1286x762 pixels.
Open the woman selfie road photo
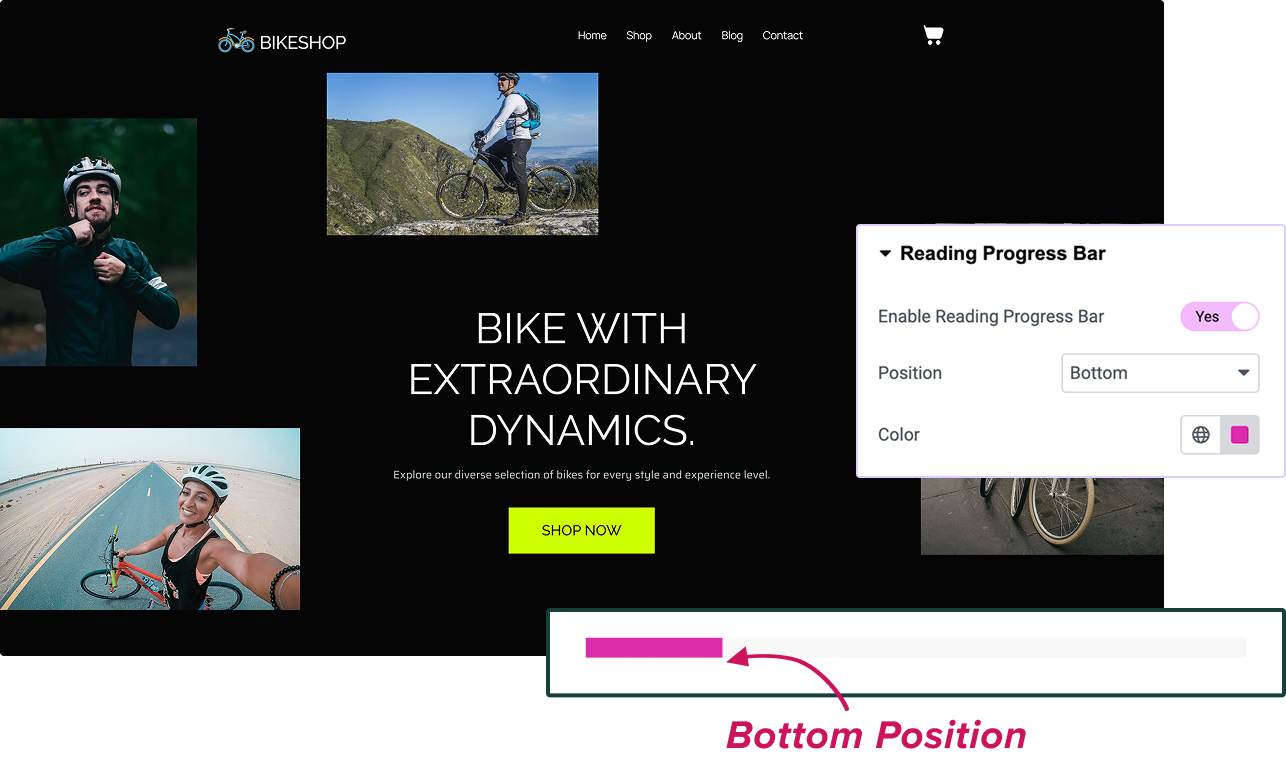click(150, 519)
